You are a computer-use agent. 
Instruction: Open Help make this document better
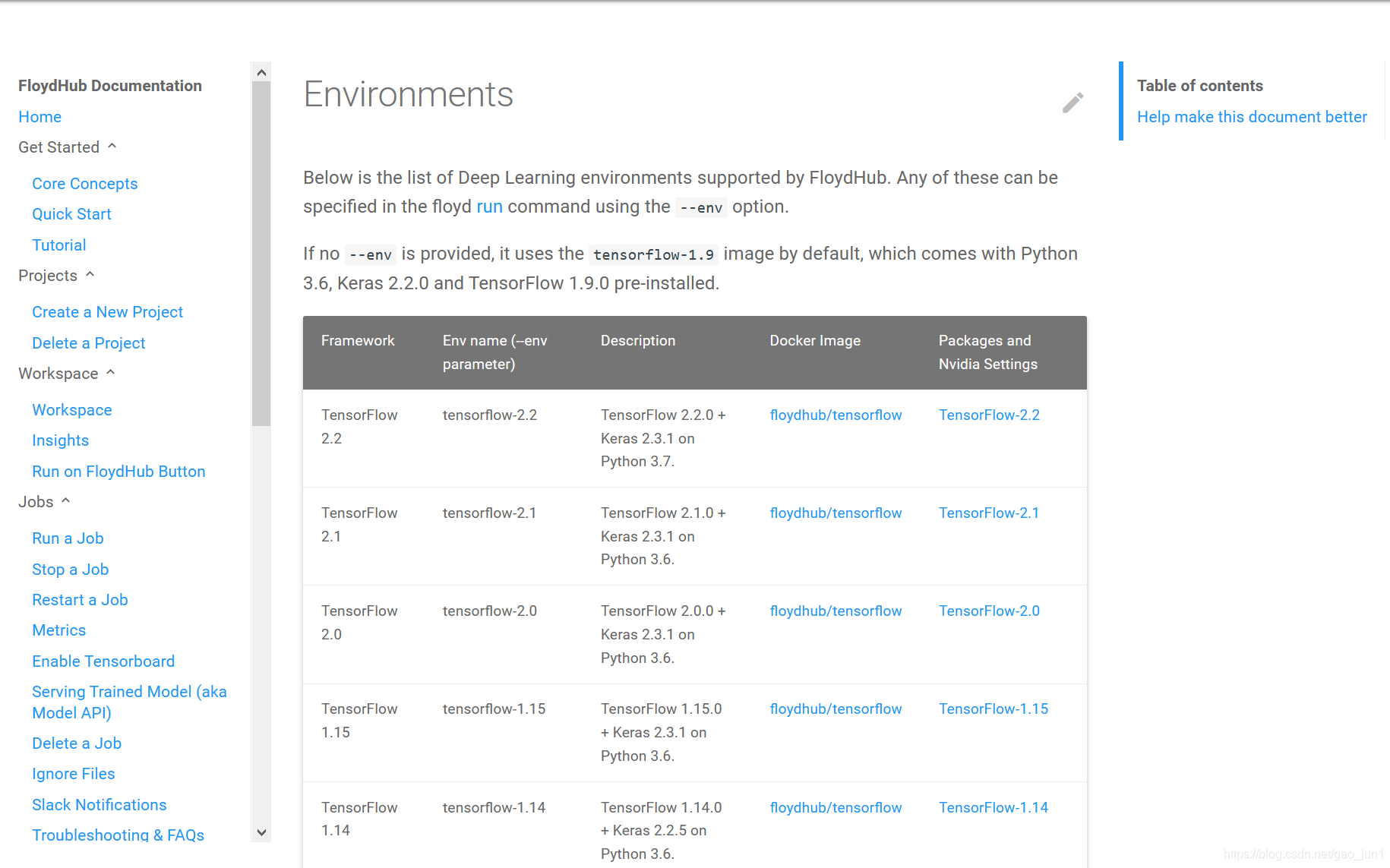coord(1252,117)
